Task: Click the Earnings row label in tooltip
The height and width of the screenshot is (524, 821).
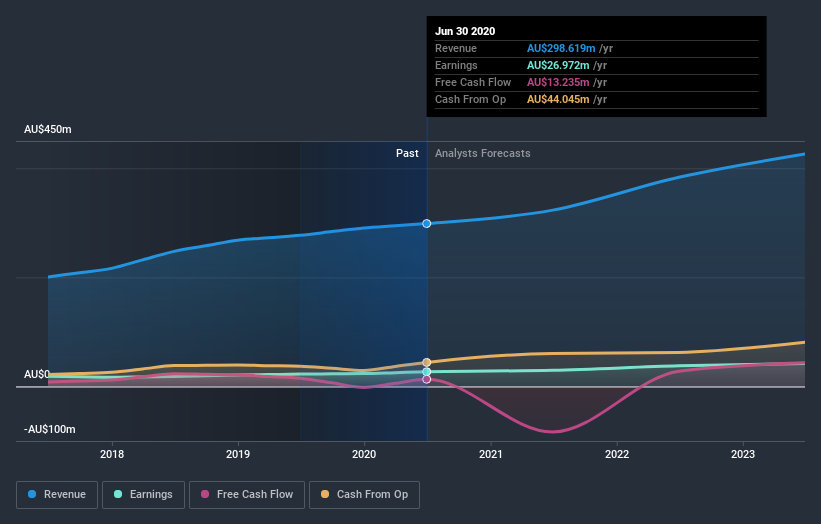Action: pyautogui.click(x=456, y=65)
